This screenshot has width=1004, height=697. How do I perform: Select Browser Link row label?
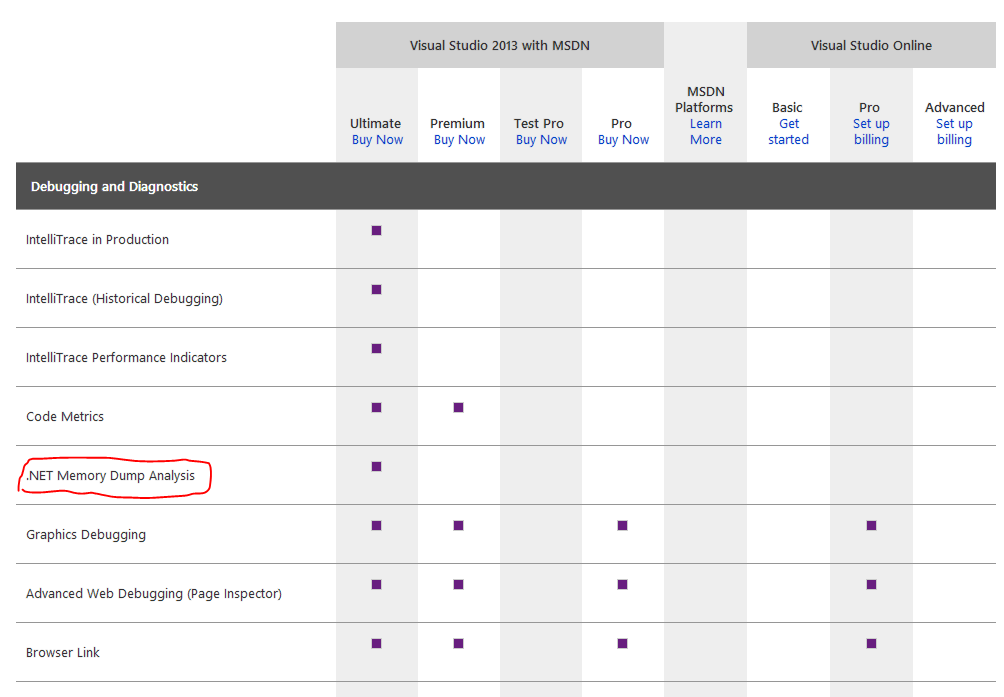63,652
